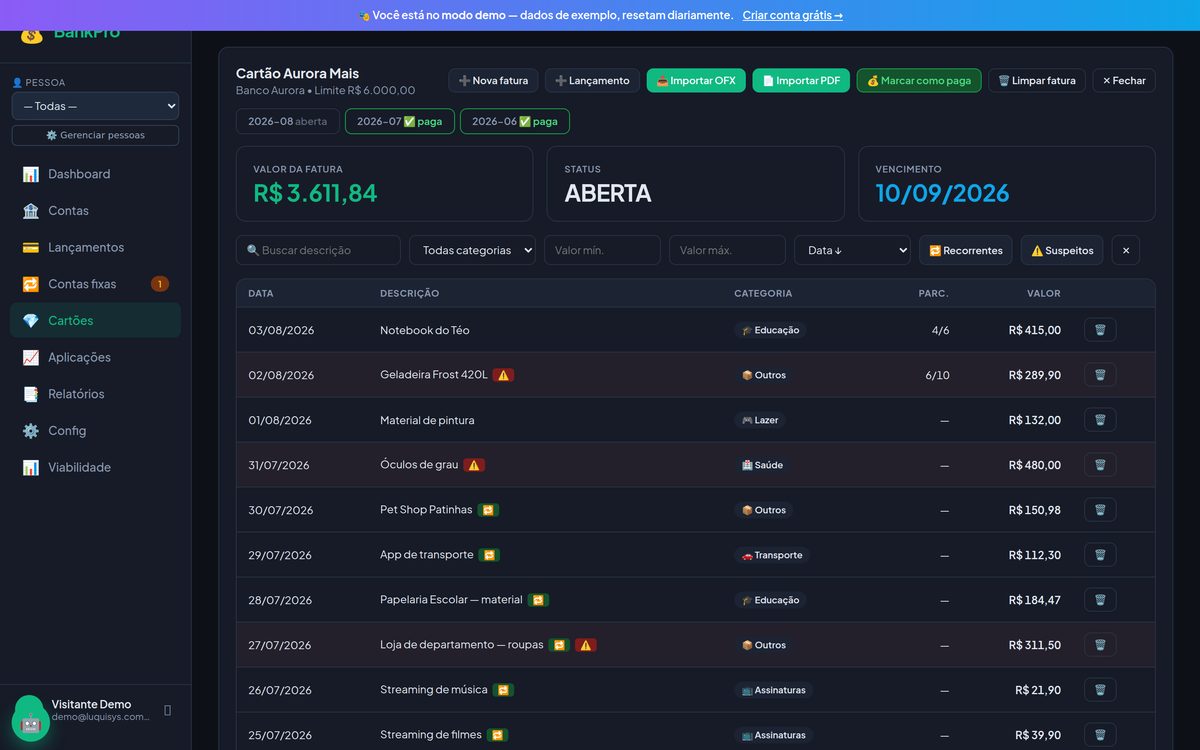Image resolution: width=1200 pixels, height=750 pixels.
Task: Click Gerenciar pessoas button
Action: (95, 135)
